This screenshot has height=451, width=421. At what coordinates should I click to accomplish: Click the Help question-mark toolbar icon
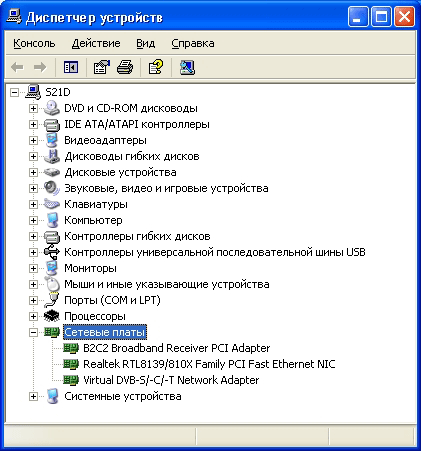tap(156, 67)
